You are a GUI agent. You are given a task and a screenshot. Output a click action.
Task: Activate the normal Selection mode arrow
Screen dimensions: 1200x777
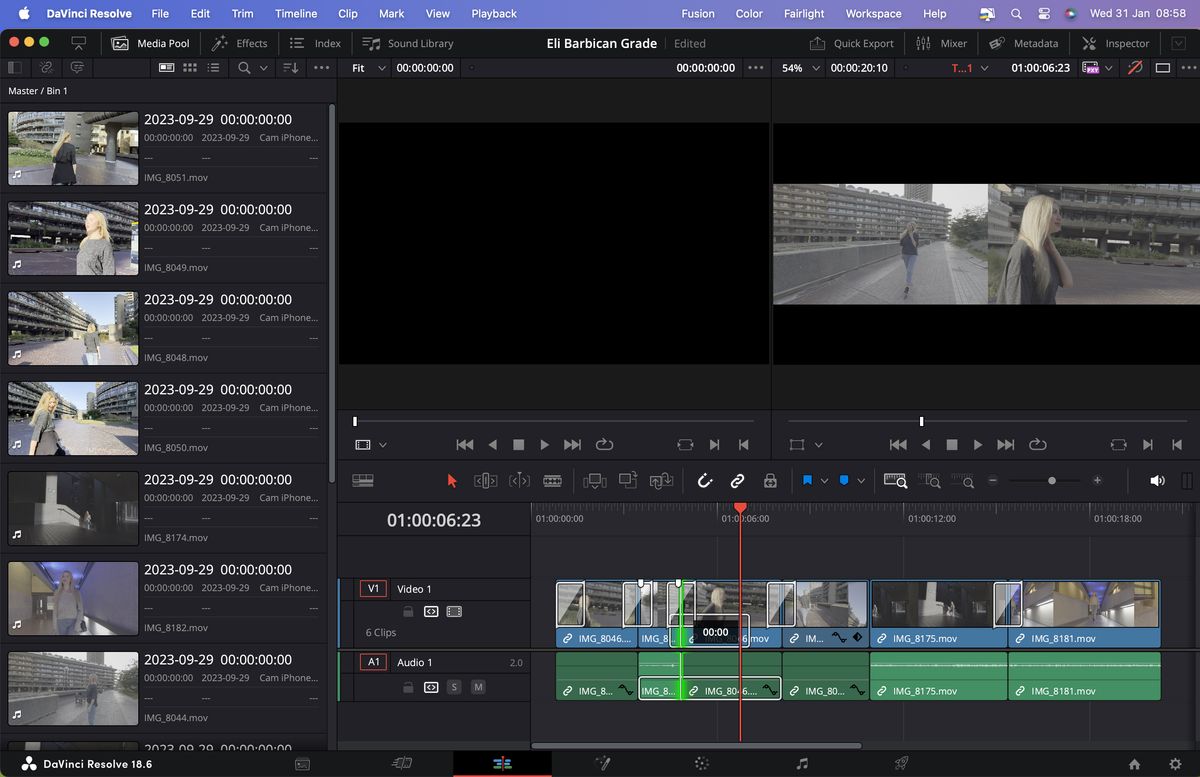click(x=452, y=481)
